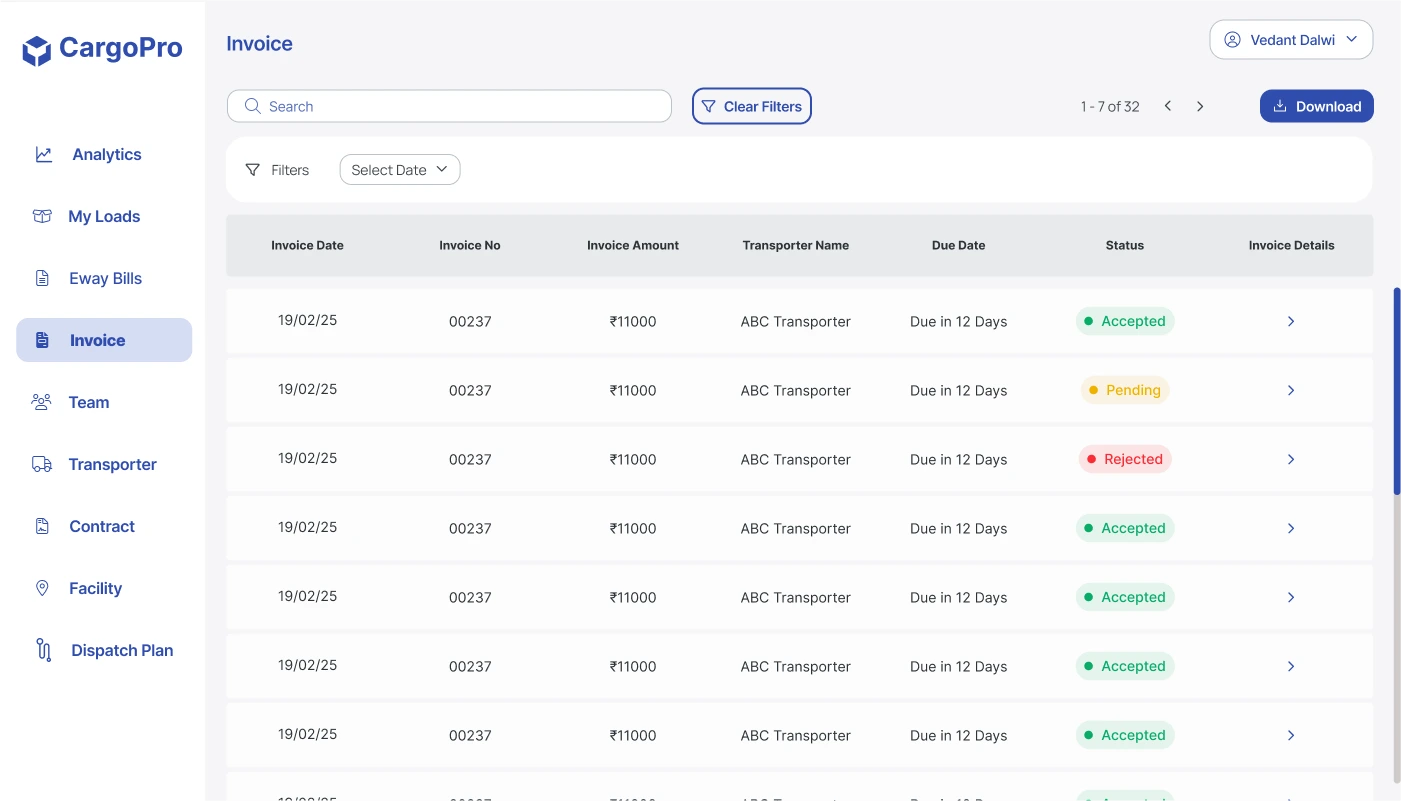This screenshot has width=1401, height=801.
Task: Click the Pending status badge
Action: click(1125, 390)
